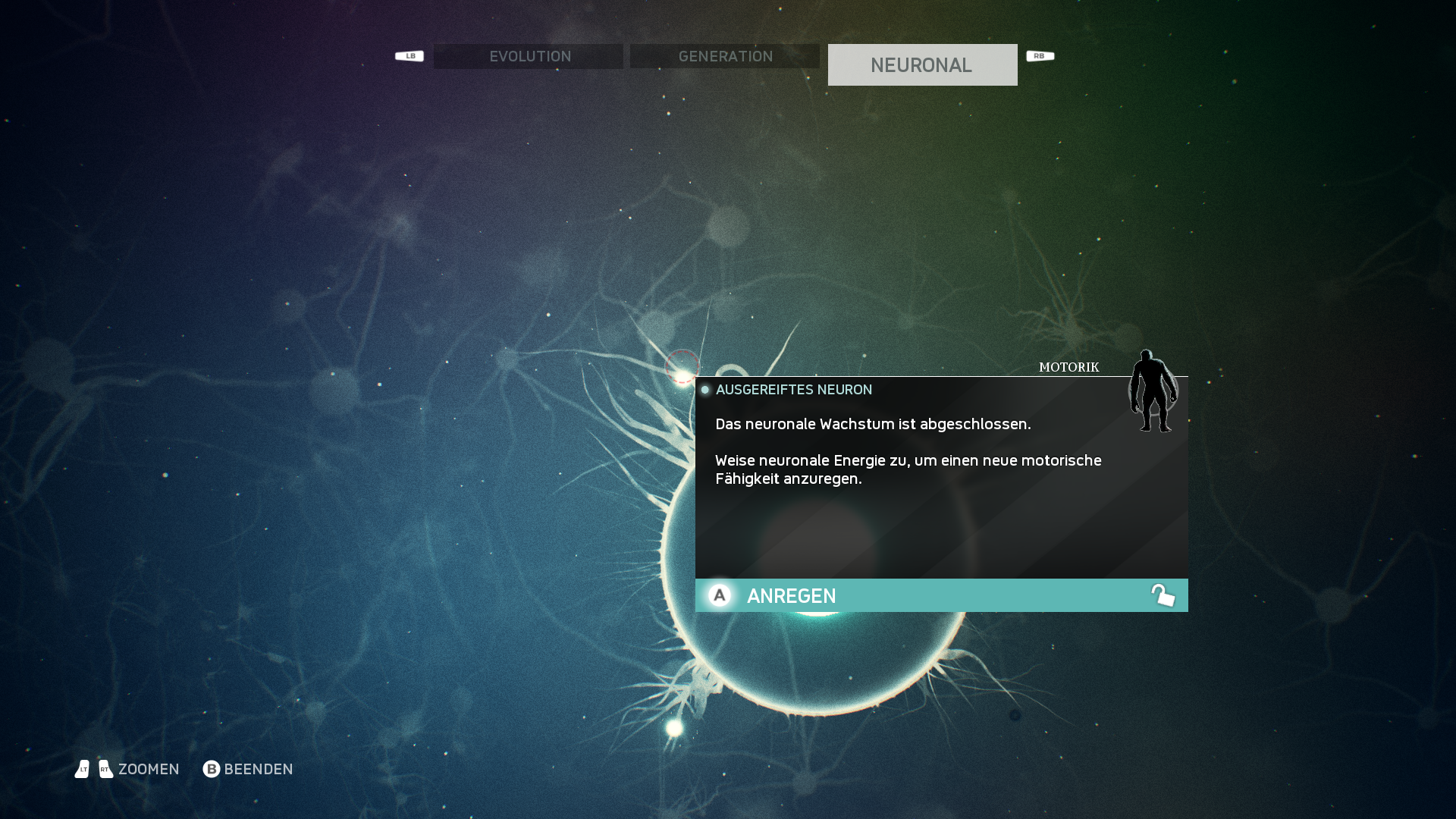This screenshot has width=1456, height=819.
Task: Click the LB bumper icon
Action: click(x=409, y=56)
